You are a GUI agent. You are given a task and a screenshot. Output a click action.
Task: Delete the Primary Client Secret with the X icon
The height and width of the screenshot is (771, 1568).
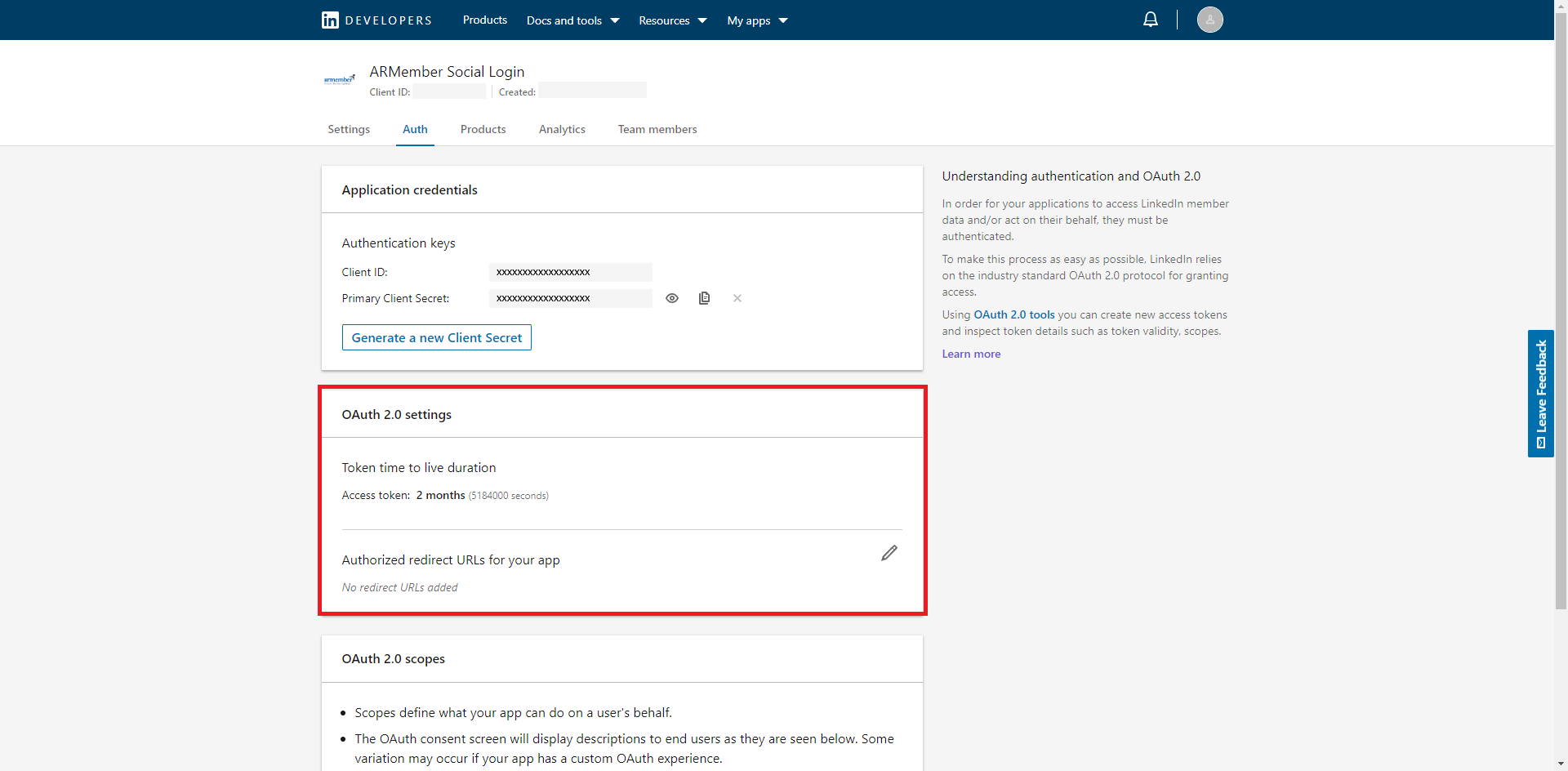click(x=737, y=298)
